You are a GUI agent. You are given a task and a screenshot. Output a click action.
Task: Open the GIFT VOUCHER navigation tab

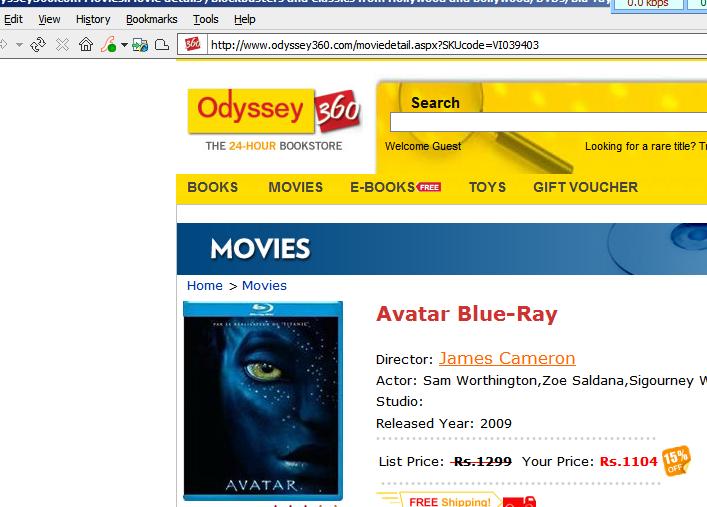coord(585,187)
